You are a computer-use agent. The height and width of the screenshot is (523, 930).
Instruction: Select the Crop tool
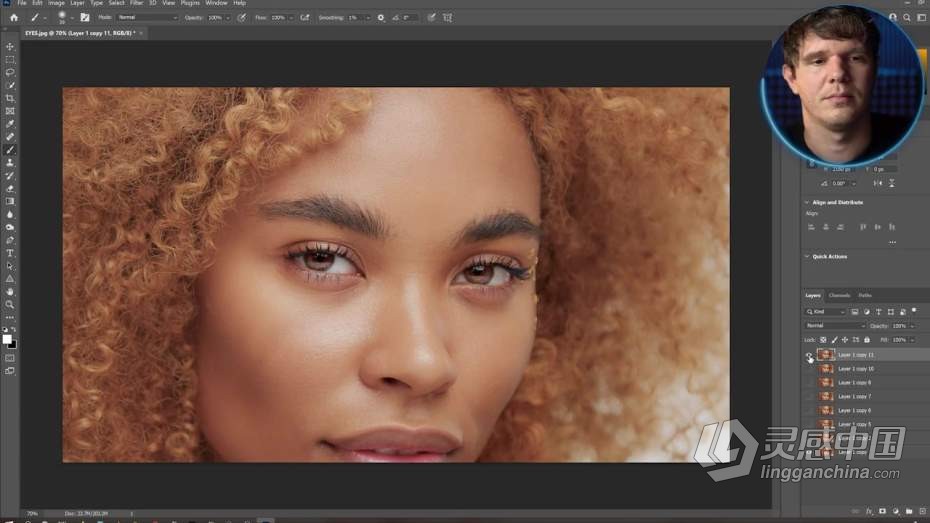point(10,98)
